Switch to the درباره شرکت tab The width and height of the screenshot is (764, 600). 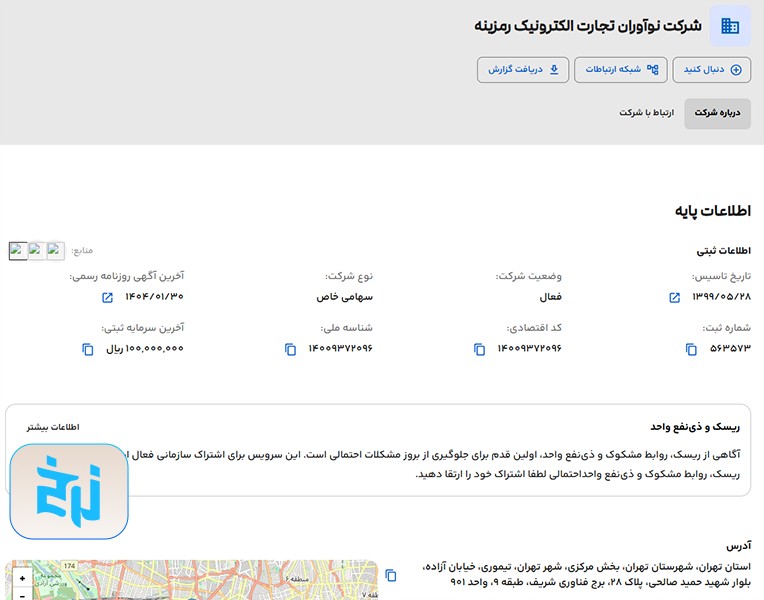coord(717,113)
